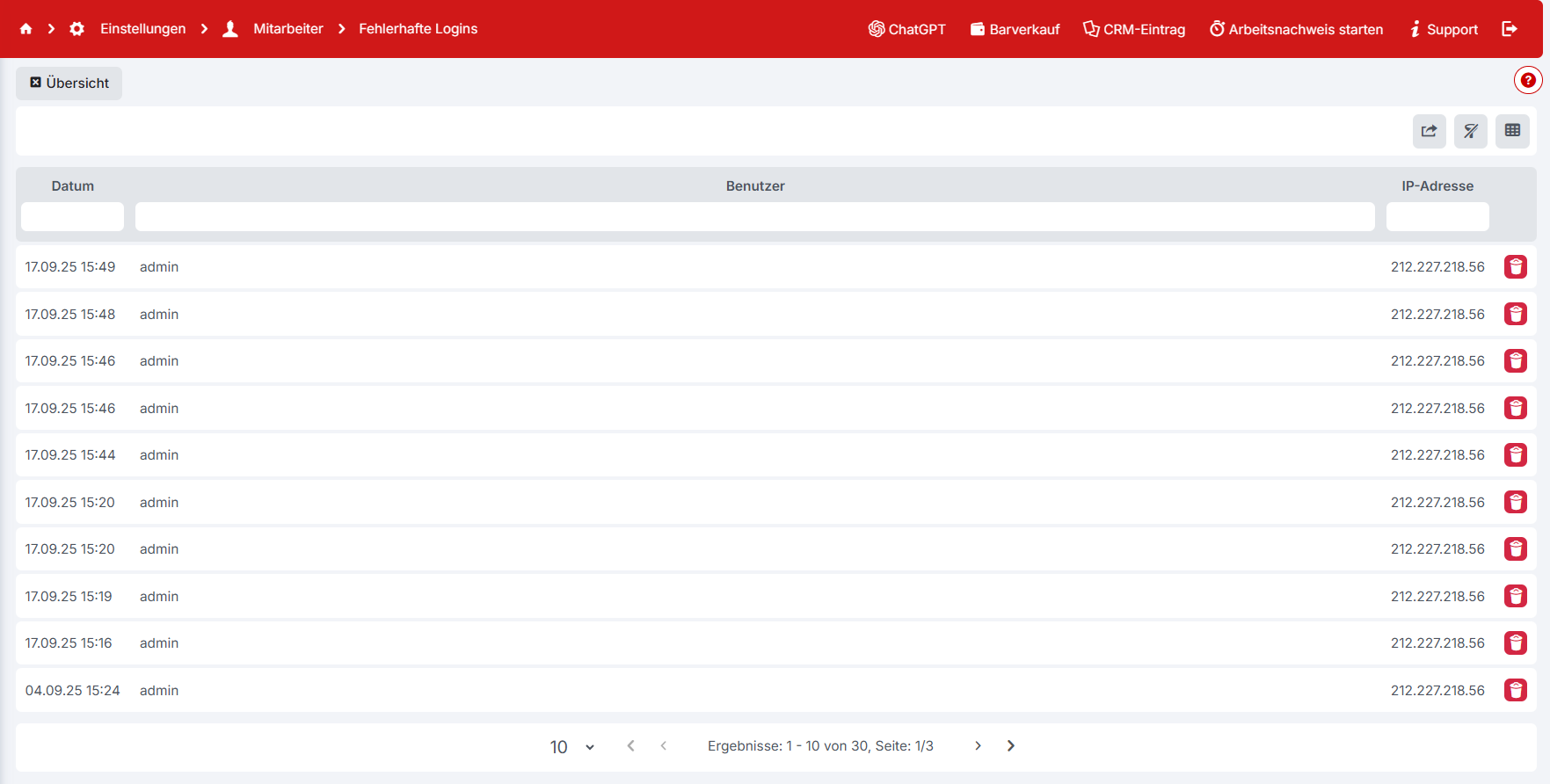Open the table columns grid icon
The image size is (1550, 784).
coord(1512,131)
